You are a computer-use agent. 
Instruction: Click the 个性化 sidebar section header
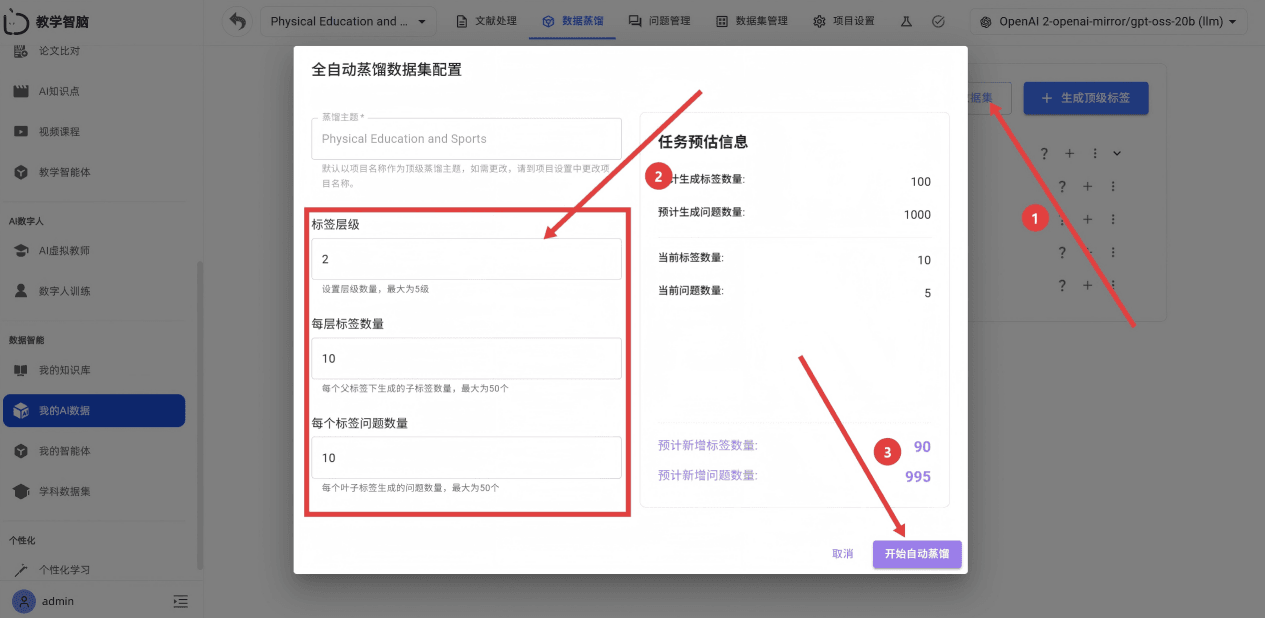22,540
